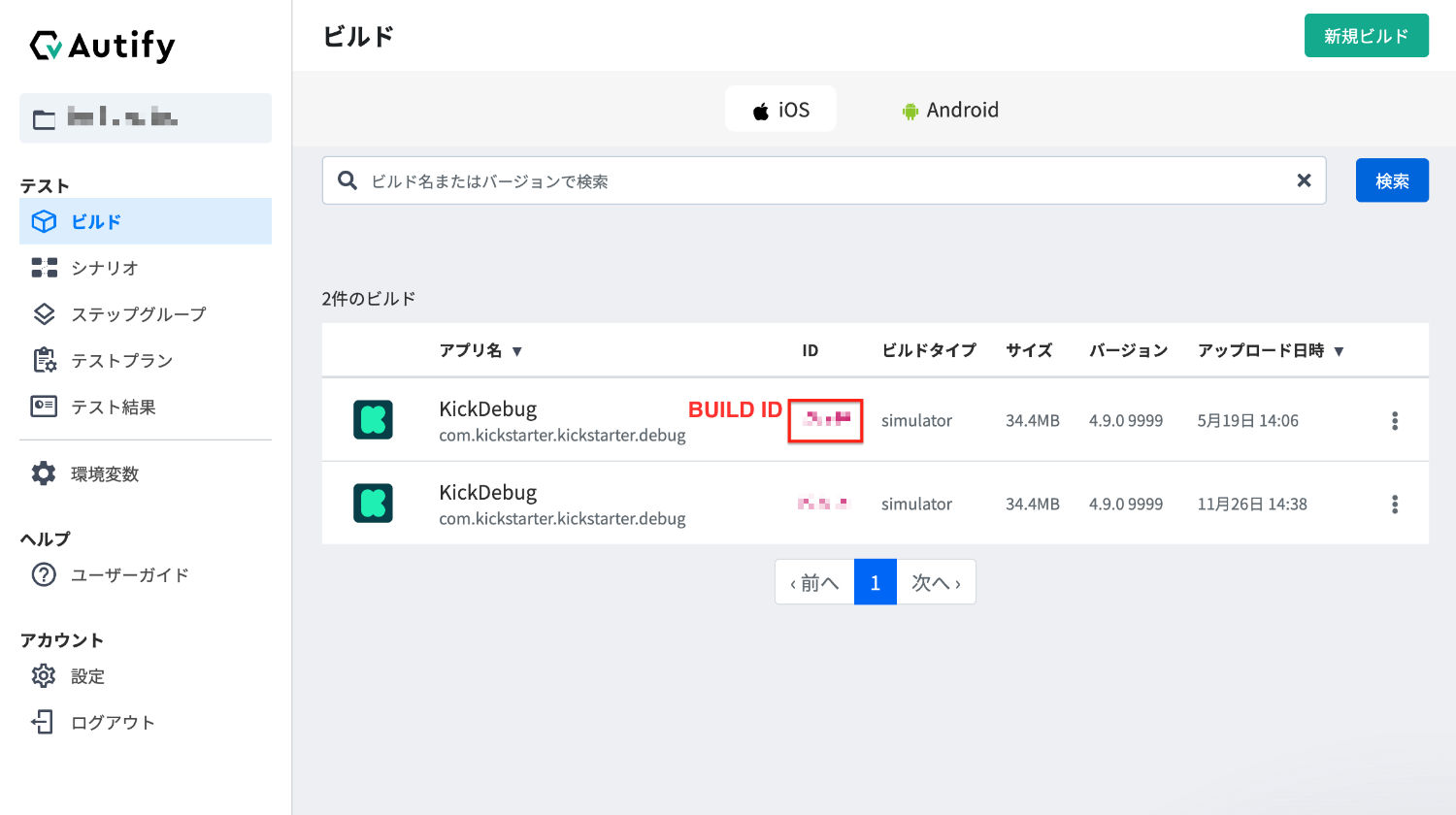Open the ユーザーガイド link
1456x815 pixels.
130,575
